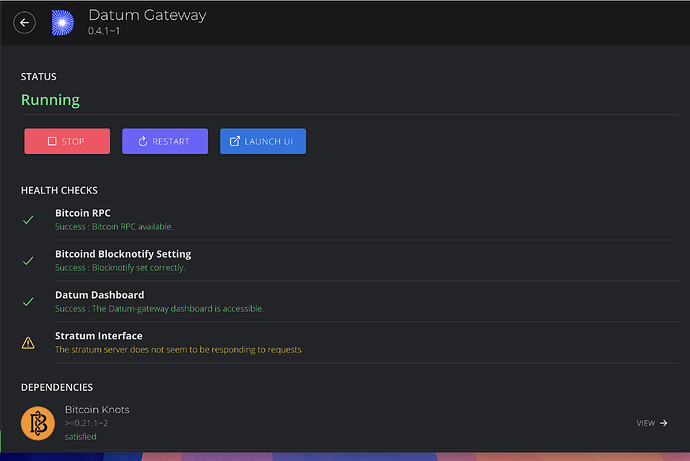Select the Stratum Interface title

tap(99, 336)
